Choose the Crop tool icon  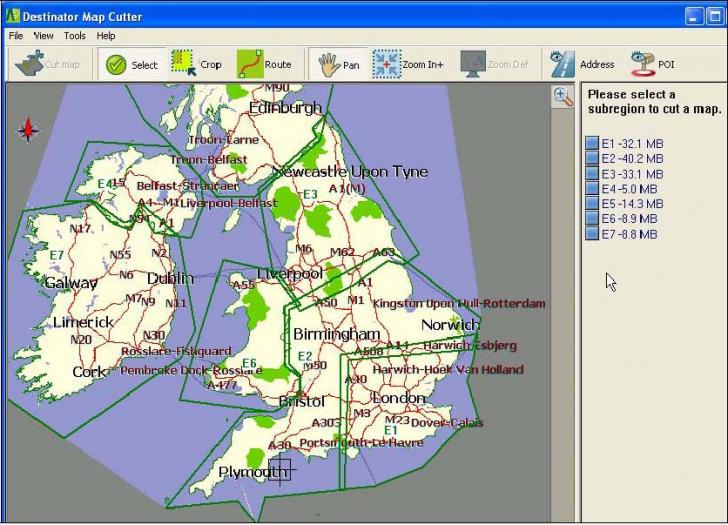click(x=183, y=63)
